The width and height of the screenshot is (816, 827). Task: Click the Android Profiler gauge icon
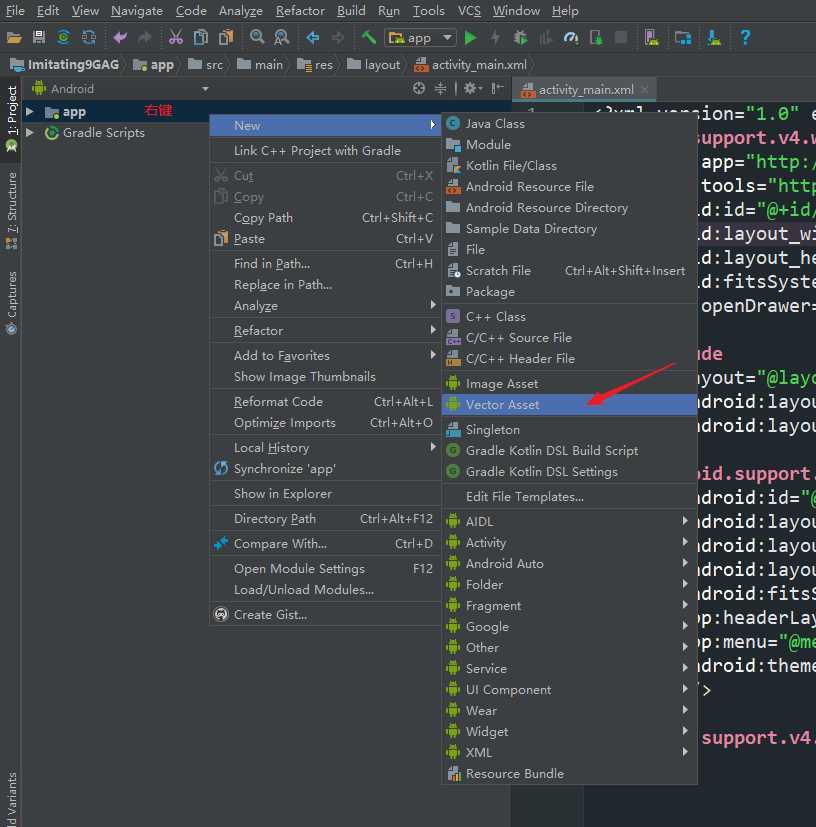click(571, 37)
